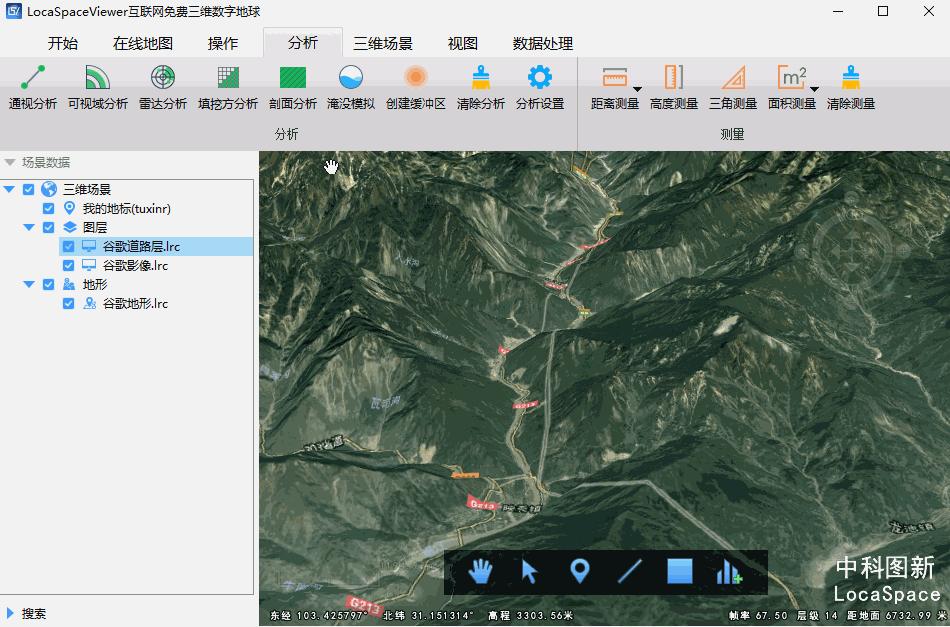
Task: Open the 数据处理 menu tab
Action: coord(541,43)
